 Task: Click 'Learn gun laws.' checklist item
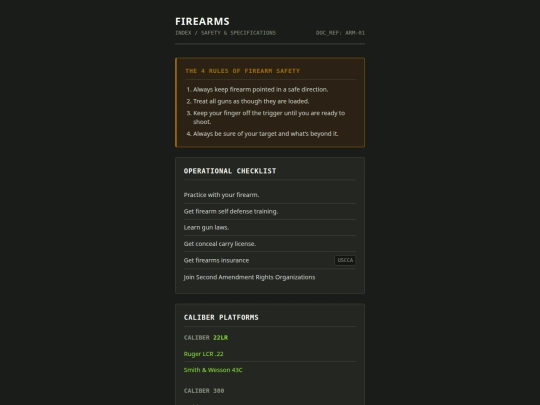pos(270,228)
